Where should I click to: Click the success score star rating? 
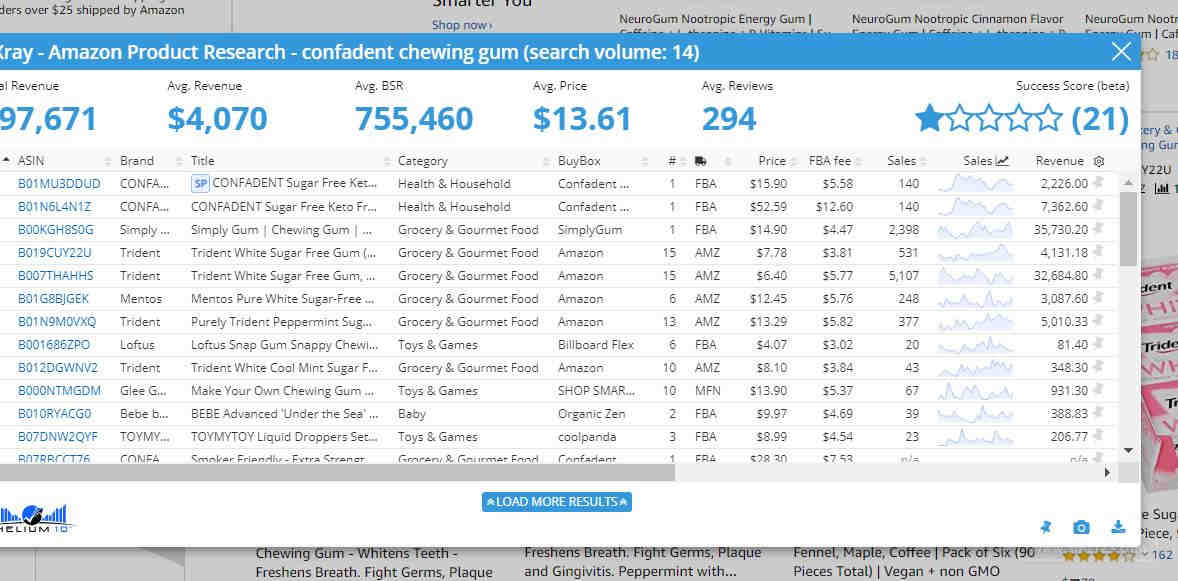(988, 119)
